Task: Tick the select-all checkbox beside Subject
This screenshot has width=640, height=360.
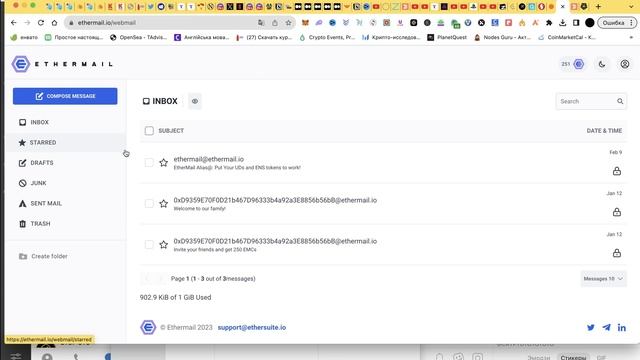Action: (x=149, y=131)
